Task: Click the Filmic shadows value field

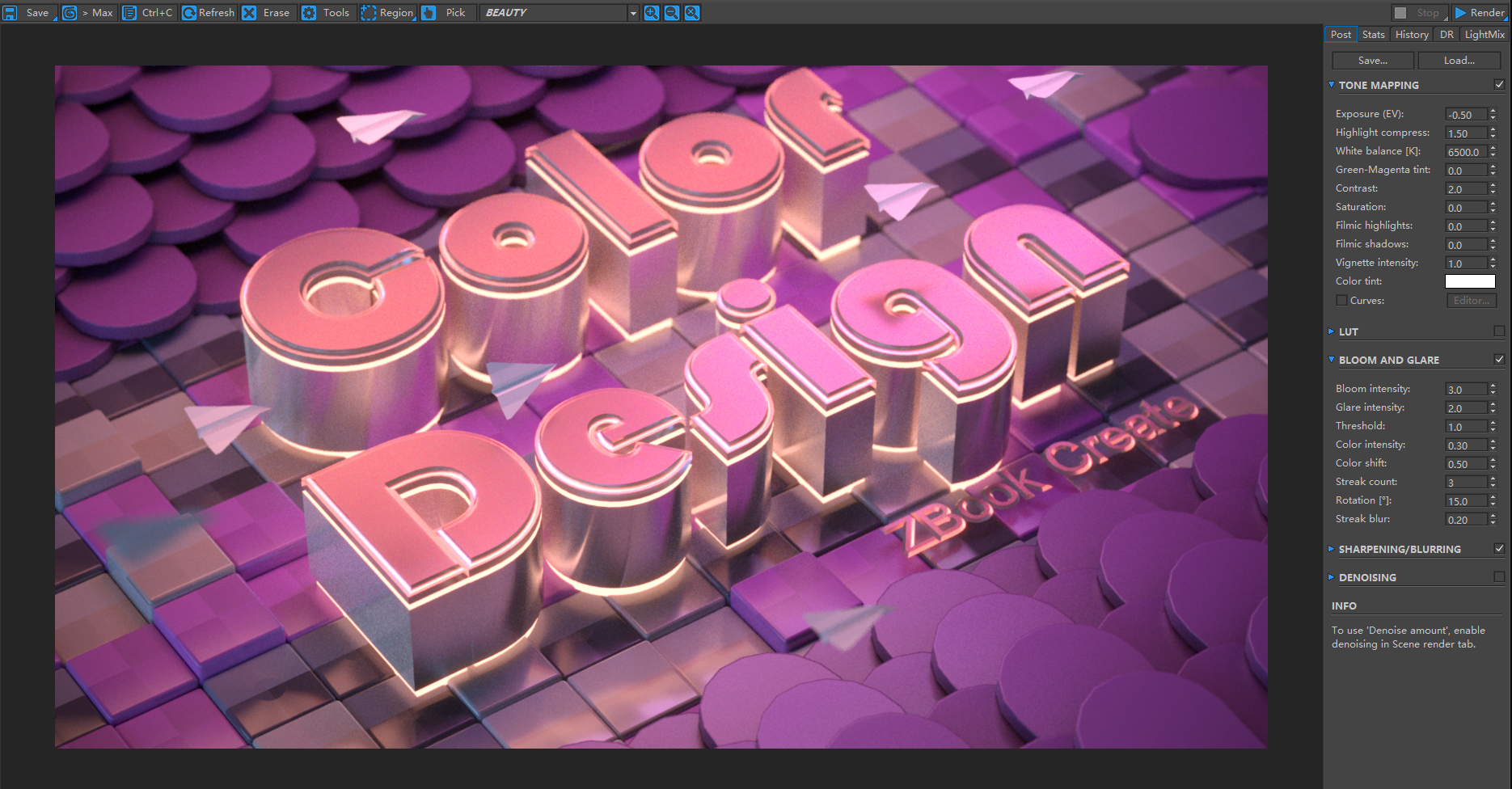Action: [1466, 245]
